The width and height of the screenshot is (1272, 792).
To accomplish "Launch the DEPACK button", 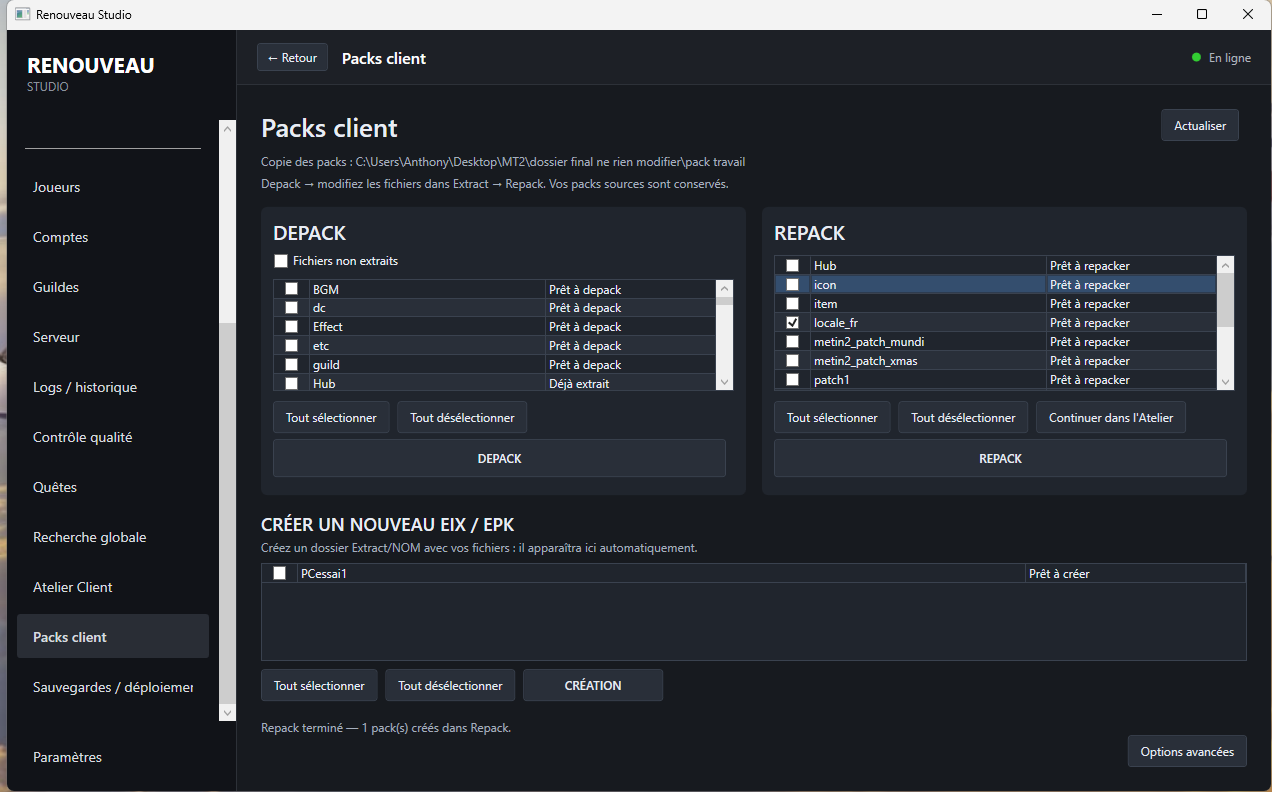I will click(x=499, y=458).
